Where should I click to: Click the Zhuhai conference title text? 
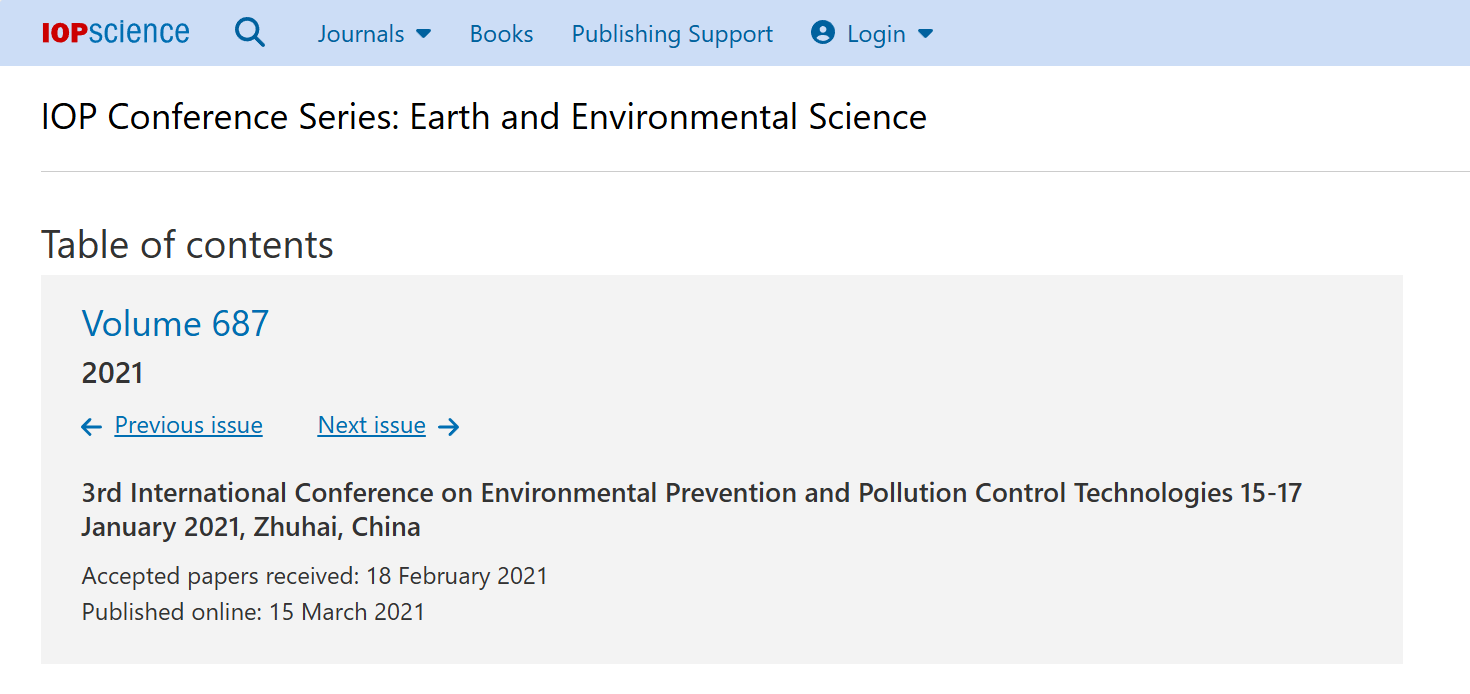(x=691, y=510)
